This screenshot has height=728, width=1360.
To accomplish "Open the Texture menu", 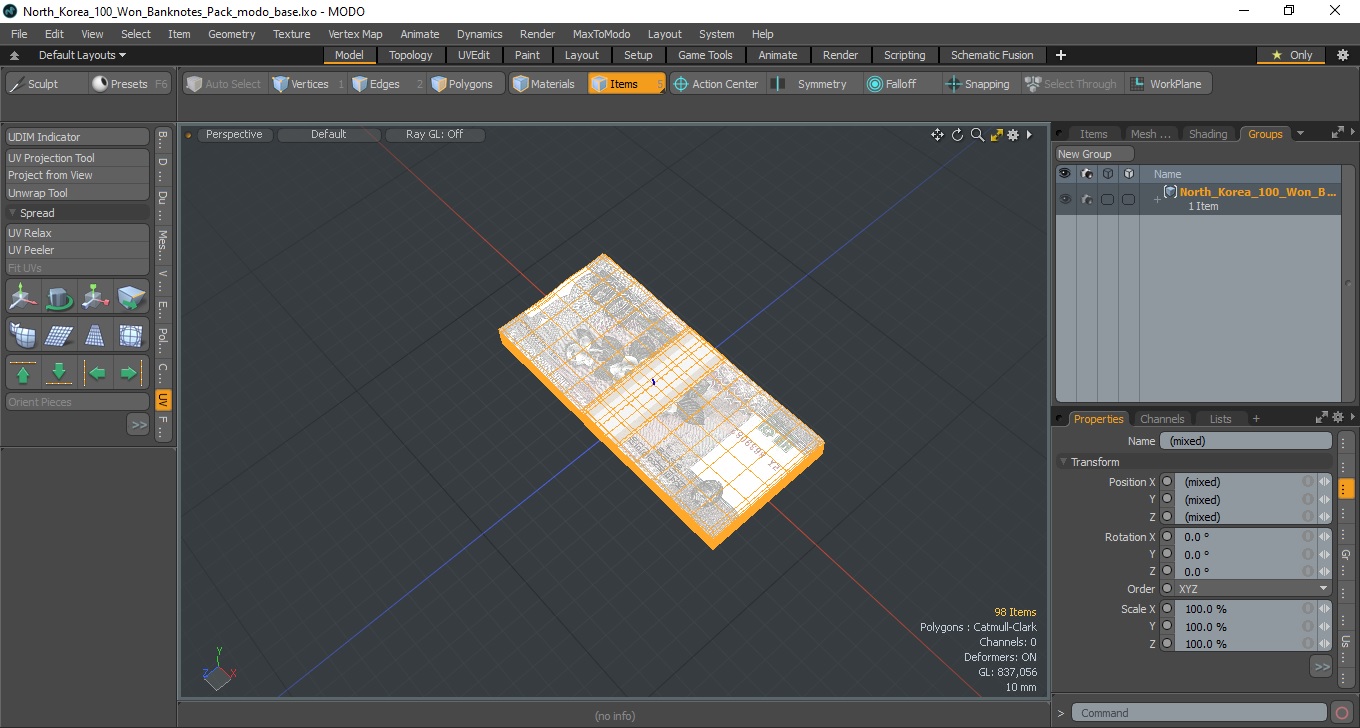I will click(x=291, y=34).
